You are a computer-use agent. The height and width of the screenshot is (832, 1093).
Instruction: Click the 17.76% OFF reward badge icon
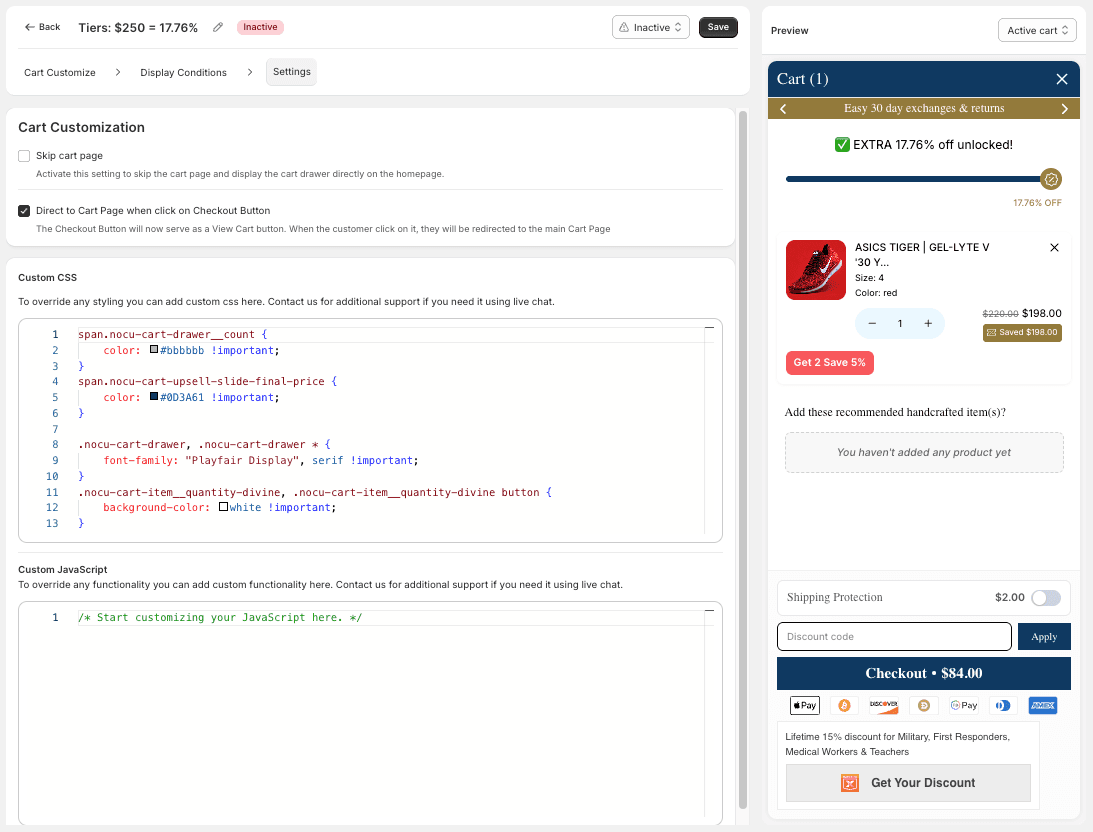coord(1050,179)
